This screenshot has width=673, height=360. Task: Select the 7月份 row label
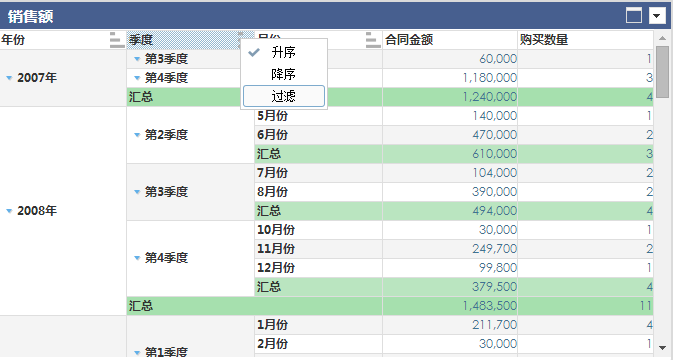[x=273, y=173]
